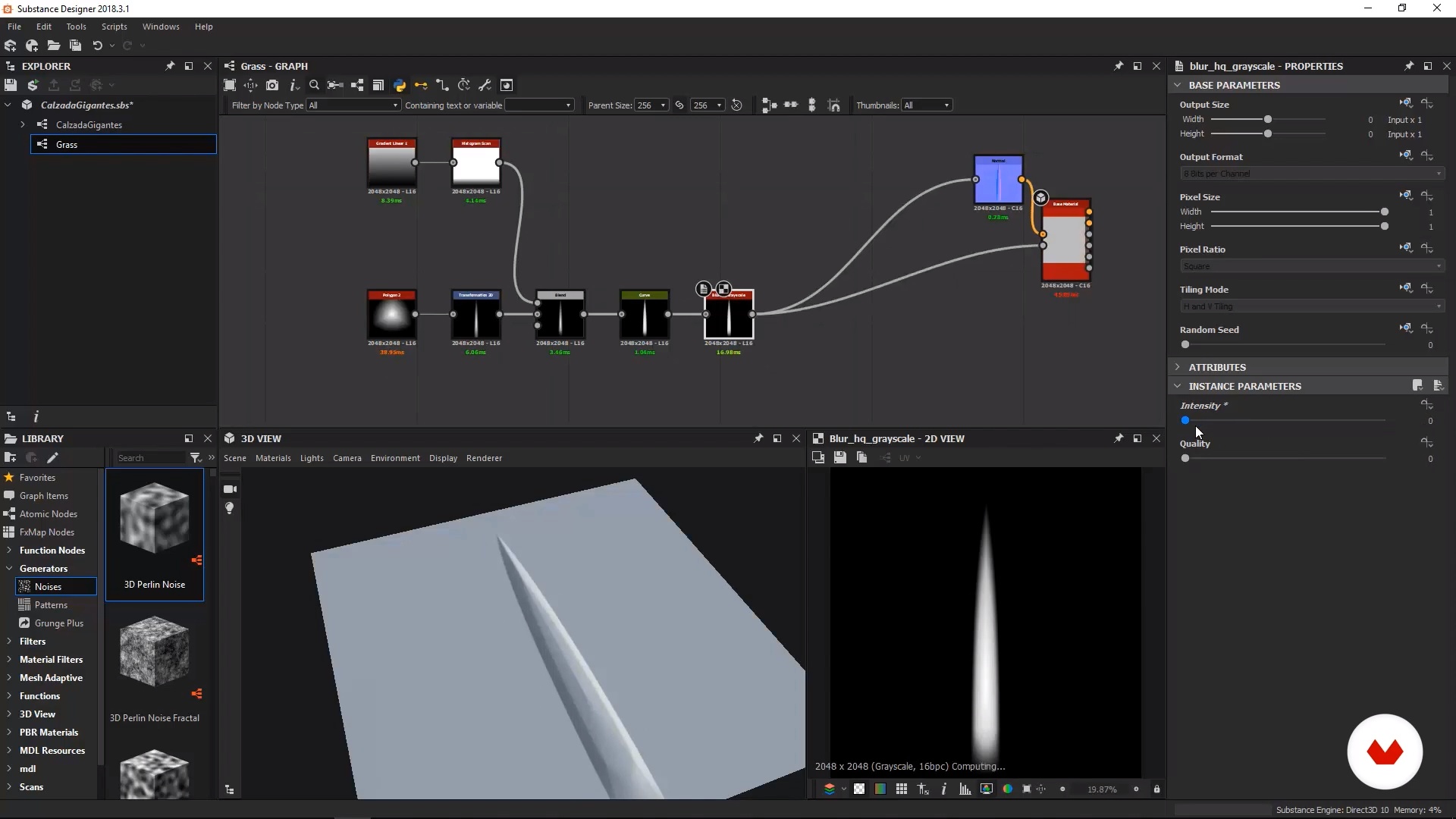
Task: Click the Output Format inheritance icon
Action: pyautogui.click(x=1406, y=155)
